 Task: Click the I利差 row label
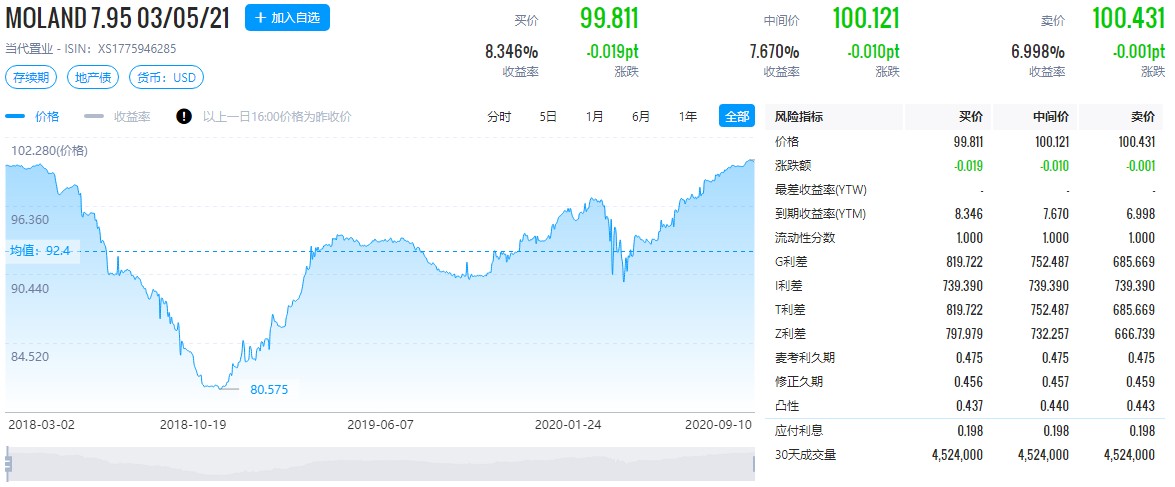coord(788,285)
